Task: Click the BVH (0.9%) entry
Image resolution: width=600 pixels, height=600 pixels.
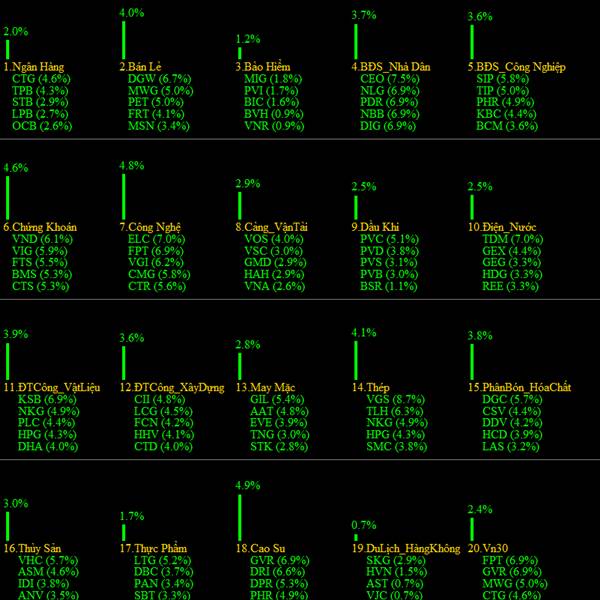Action: coord(274,114)
